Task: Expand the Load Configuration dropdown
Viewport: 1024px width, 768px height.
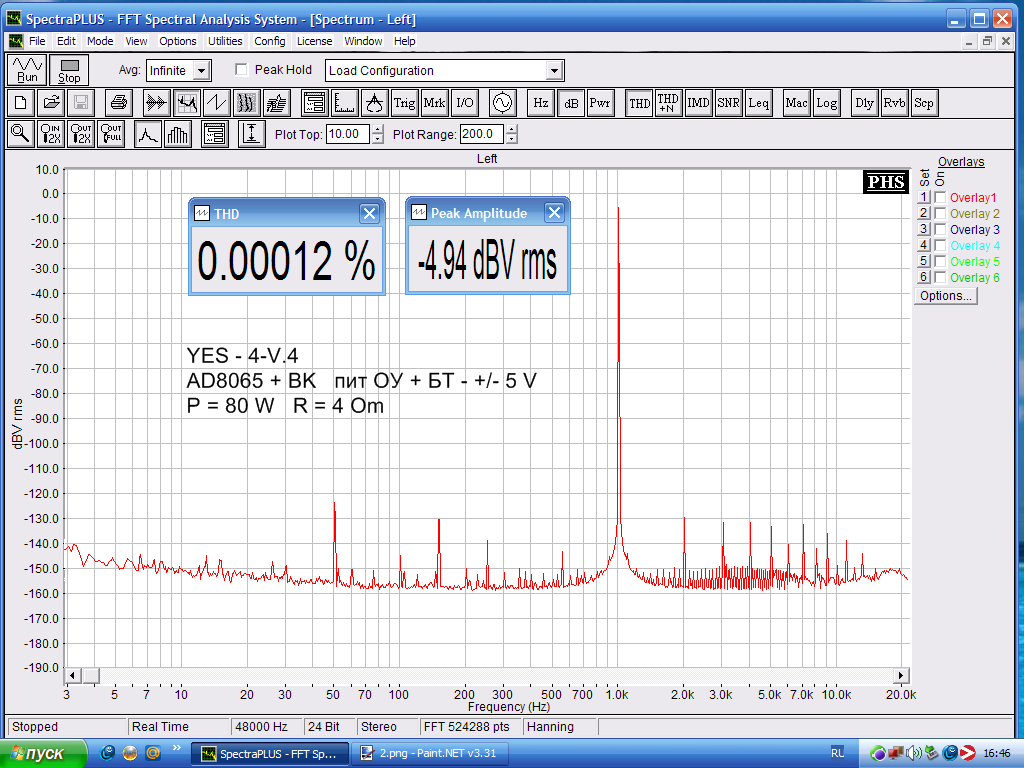Action: pyautogui.click(x=555, y=71)
